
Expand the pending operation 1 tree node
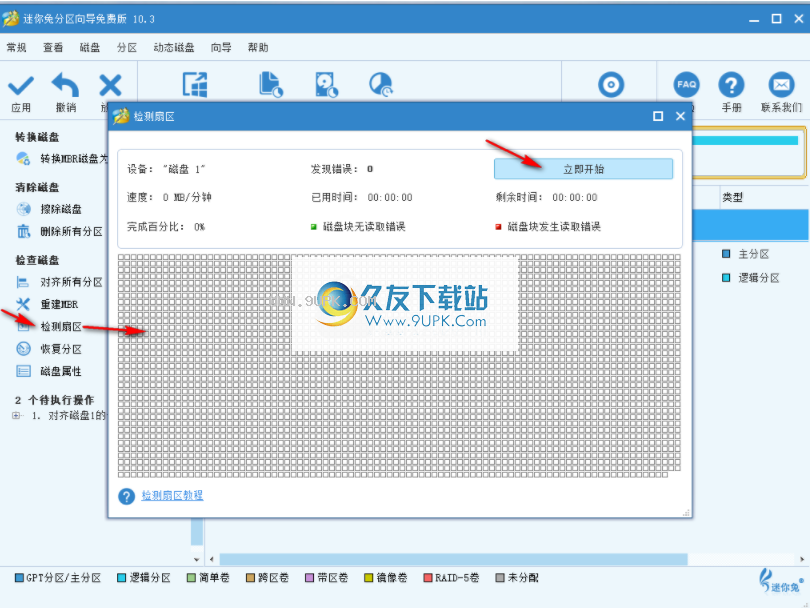(x=17, y=415)
